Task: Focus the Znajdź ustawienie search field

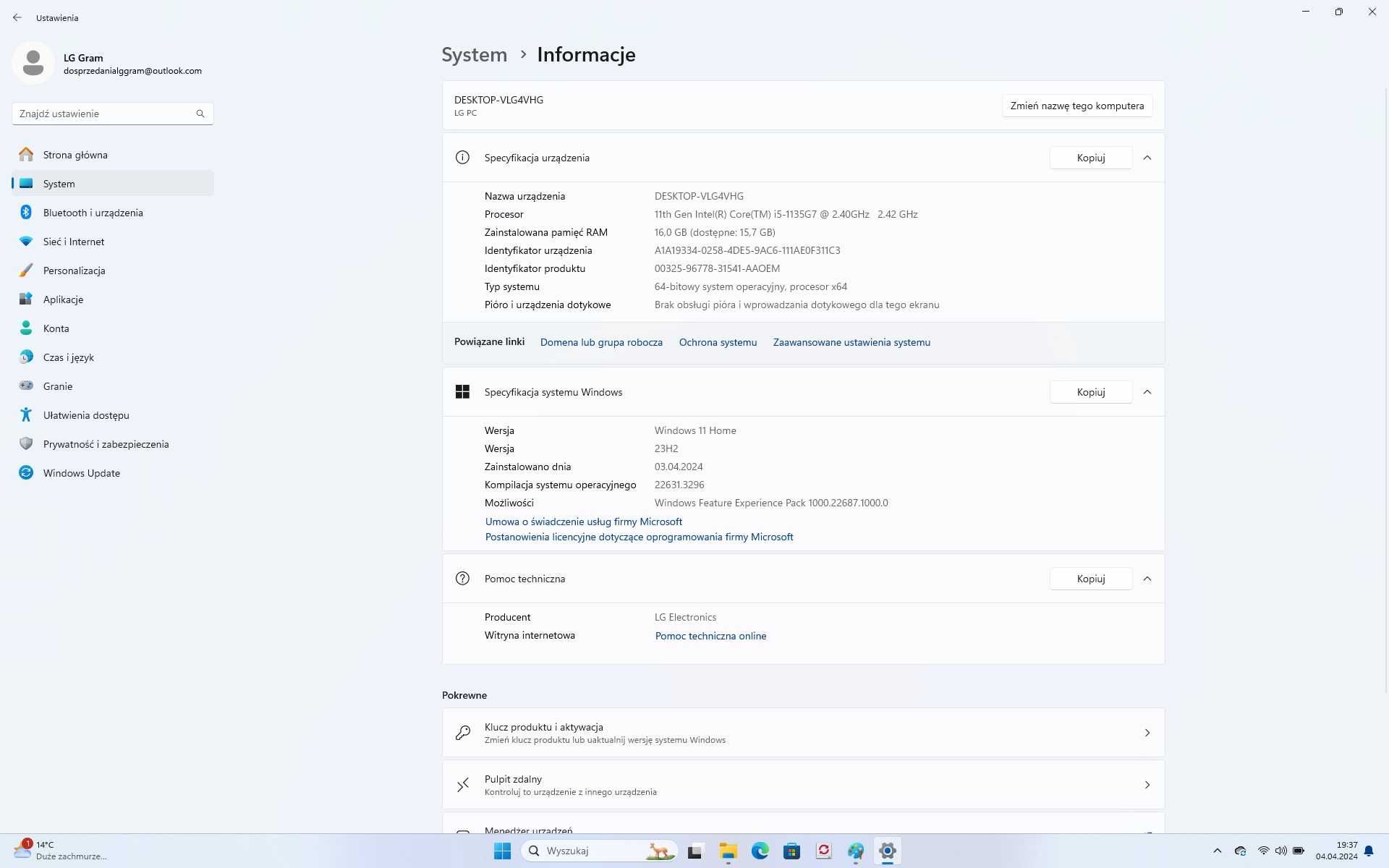Action: coord(113,114)
